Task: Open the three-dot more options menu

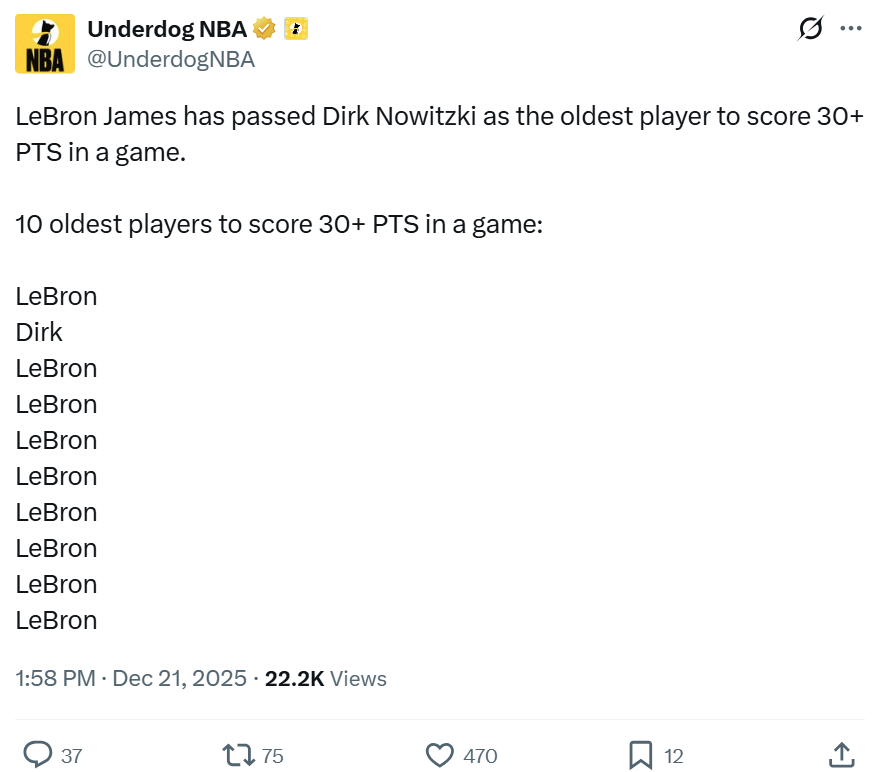Action: point(850,29)
